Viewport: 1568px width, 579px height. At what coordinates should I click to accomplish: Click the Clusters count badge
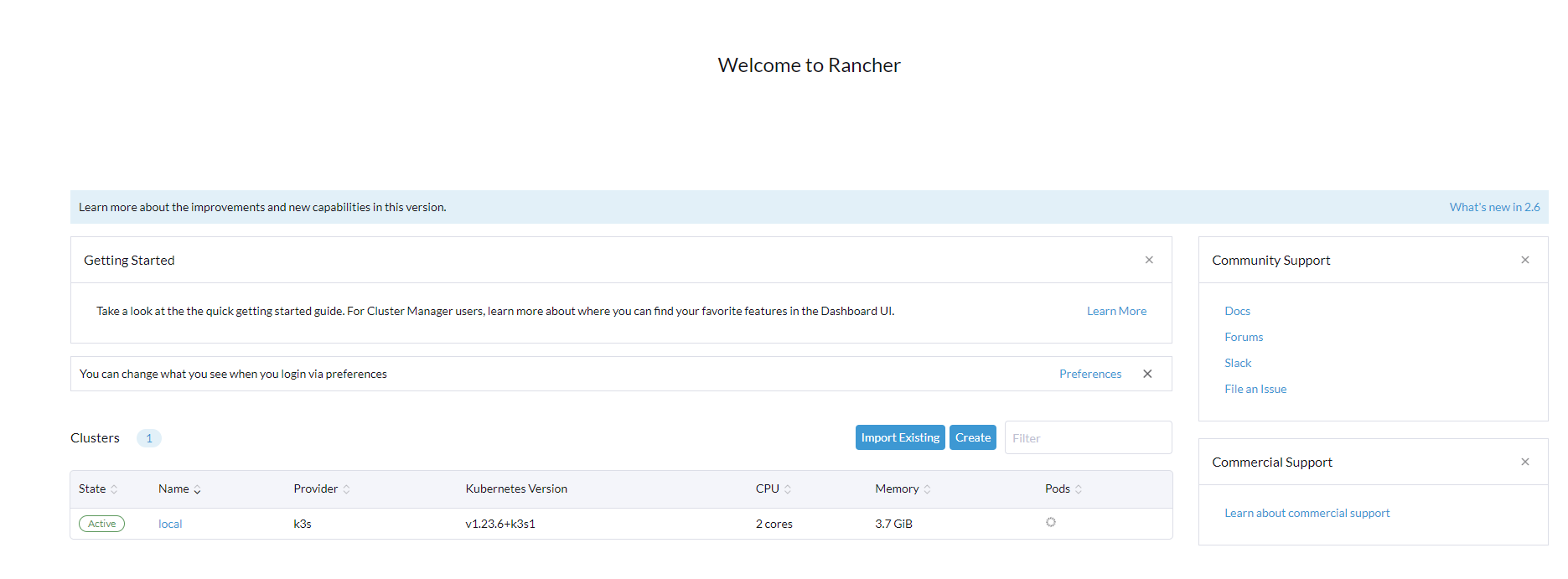click(x=149, y=438)
